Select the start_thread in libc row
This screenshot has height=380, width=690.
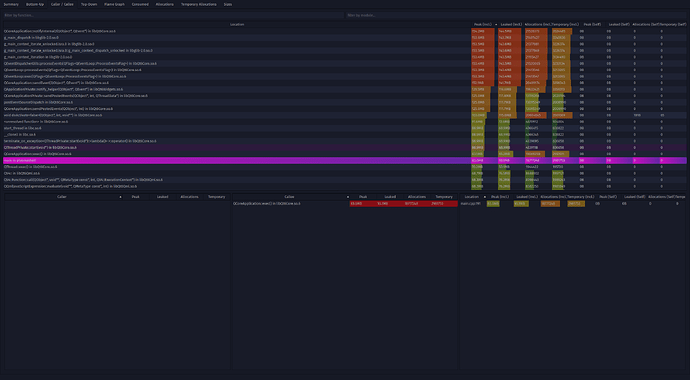click(345, 128)
